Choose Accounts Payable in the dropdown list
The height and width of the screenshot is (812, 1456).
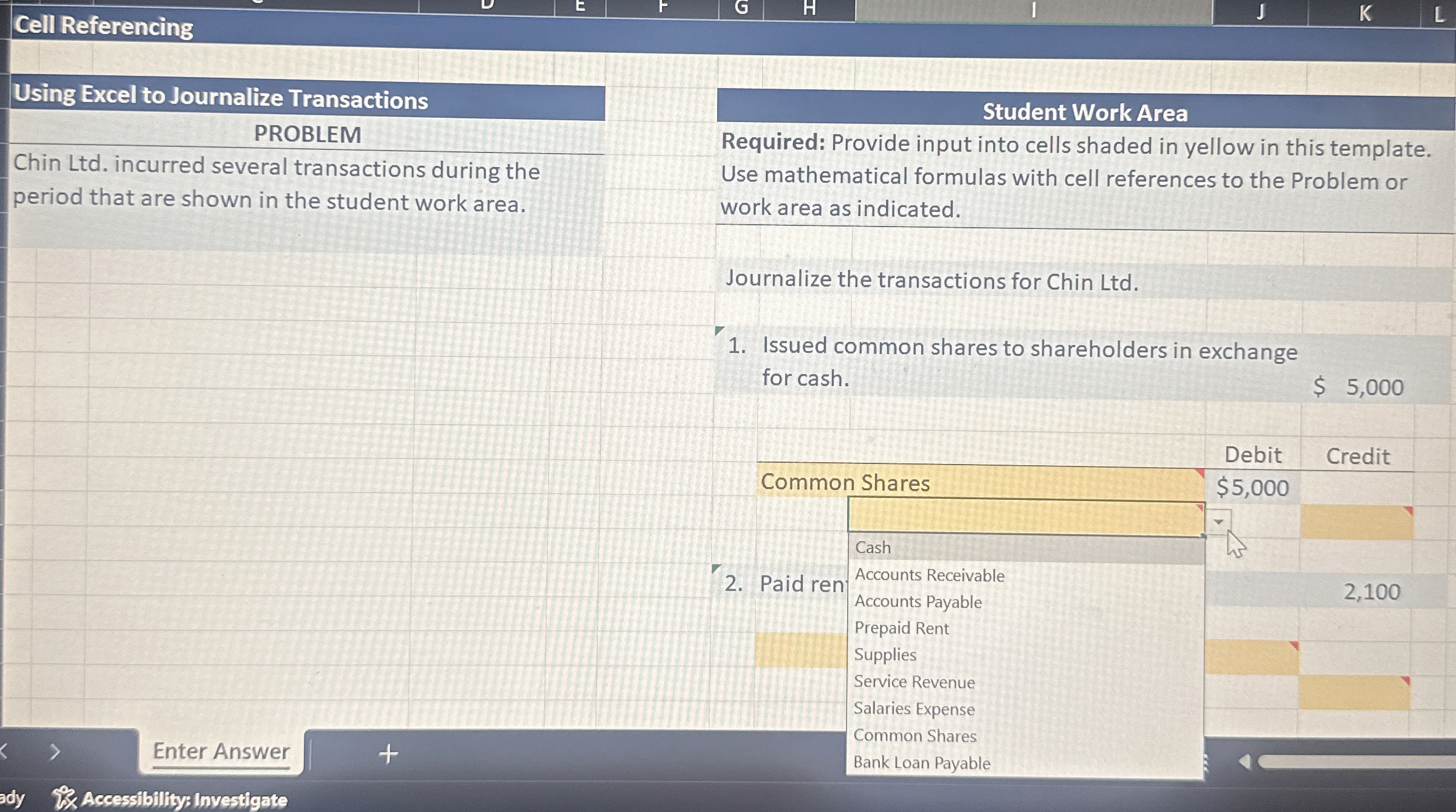[x=917, y=602]
